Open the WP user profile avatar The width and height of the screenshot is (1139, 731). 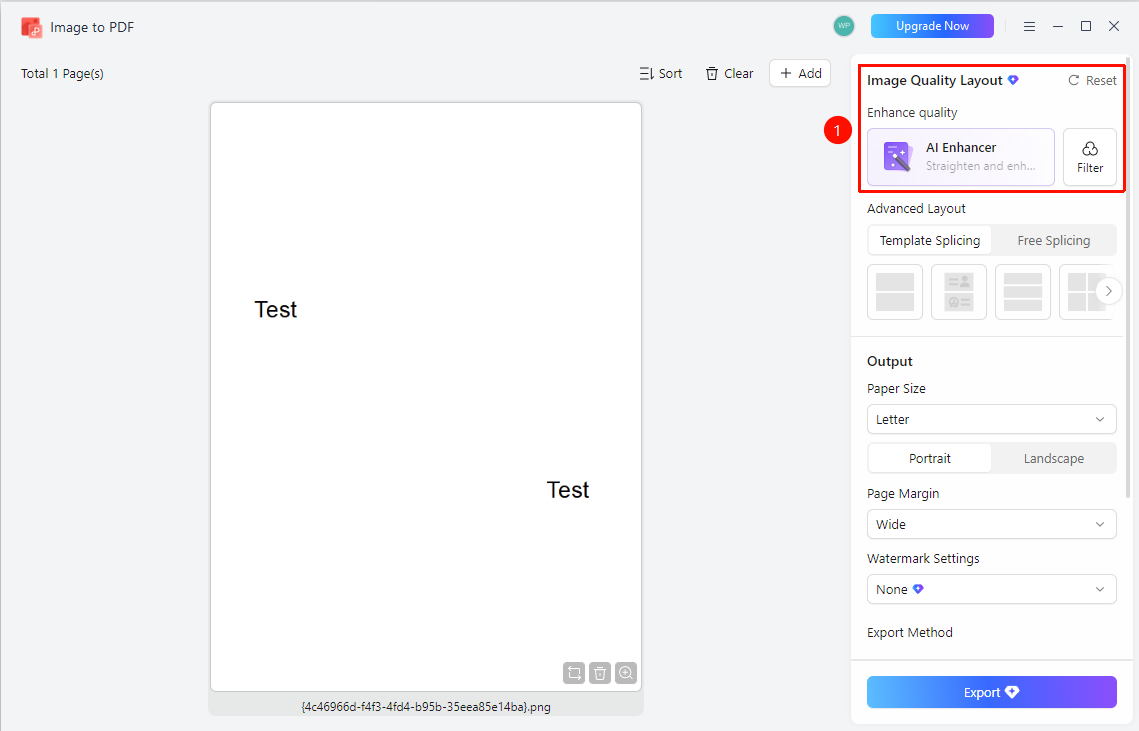[843, 26]
